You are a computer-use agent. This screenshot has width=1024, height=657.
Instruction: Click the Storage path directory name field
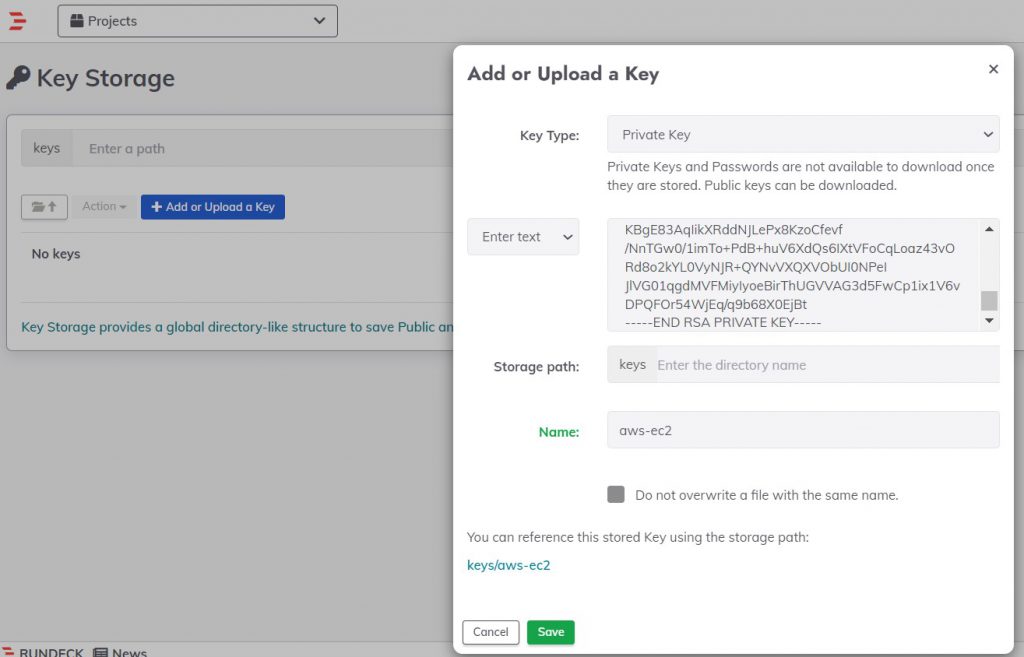[x=825, y=365]
